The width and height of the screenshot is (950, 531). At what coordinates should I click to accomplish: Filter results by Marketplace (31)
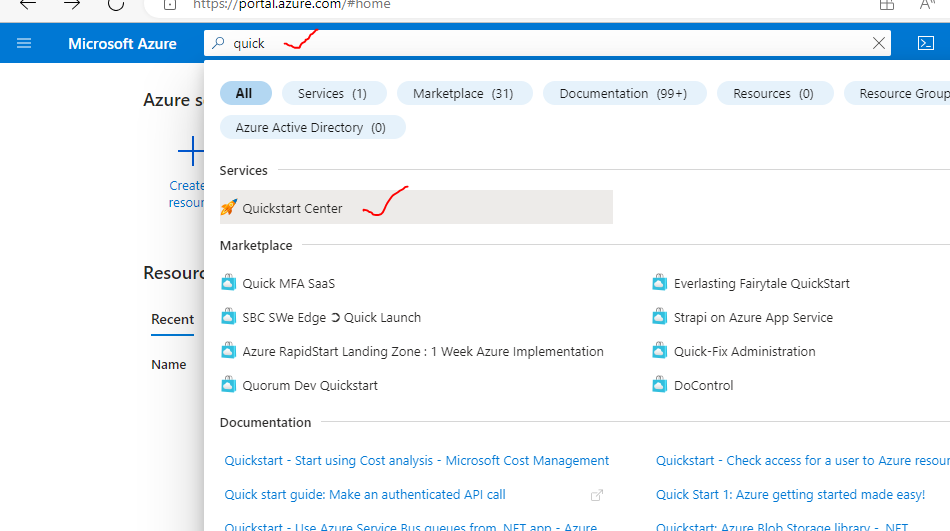pos(463,93)
